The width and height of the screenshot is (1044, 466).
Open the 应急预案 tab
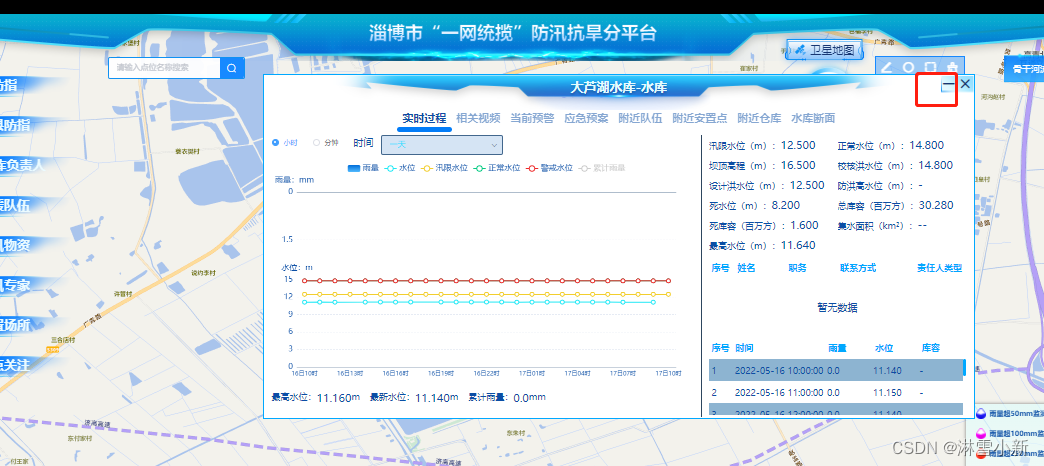(586, 118)
